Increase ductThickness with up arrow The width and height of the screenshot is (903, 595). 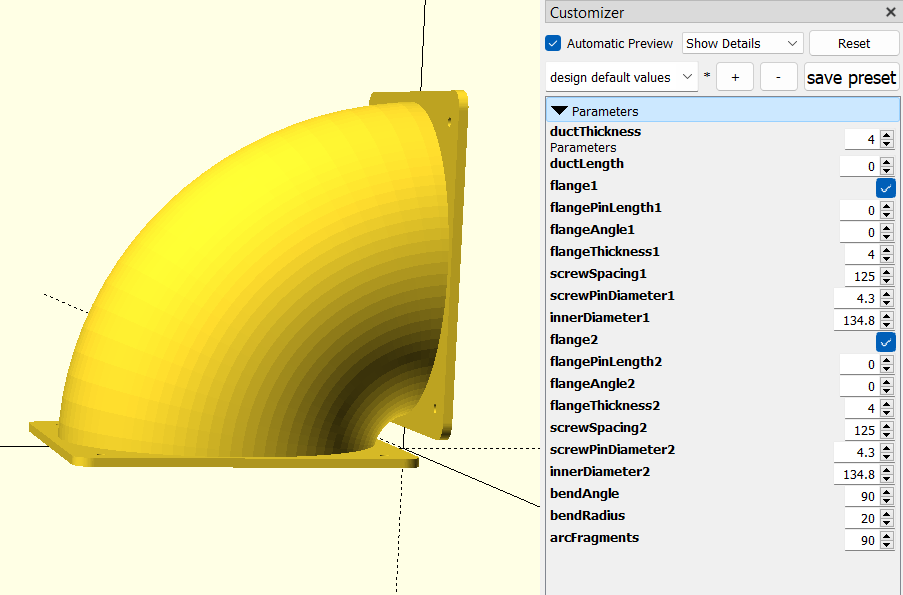click(x=887, y=135)
